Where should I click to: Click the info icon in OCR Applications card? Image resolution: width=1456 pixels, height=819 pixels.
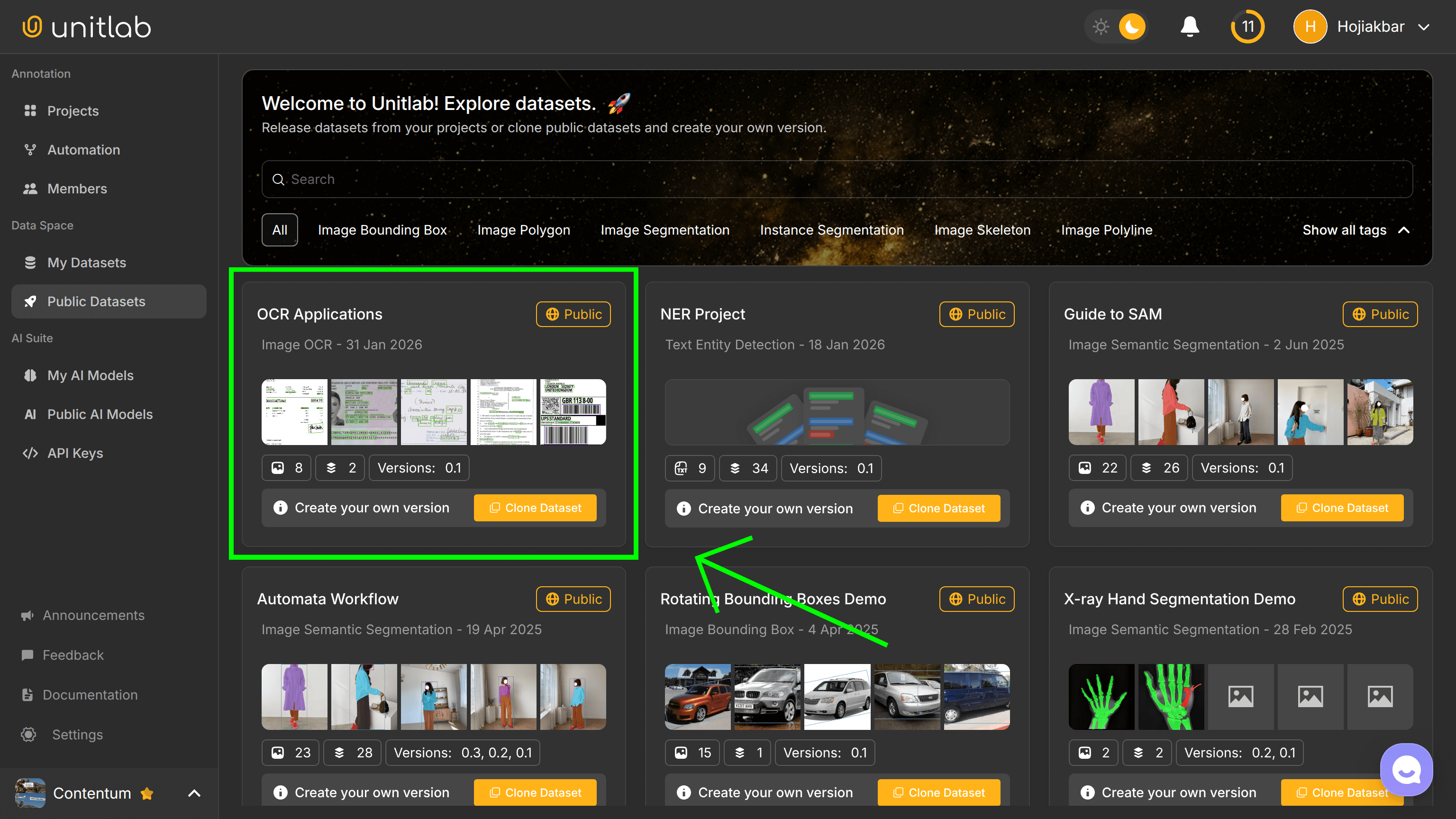pyautogui.click(x=281, y=508)
